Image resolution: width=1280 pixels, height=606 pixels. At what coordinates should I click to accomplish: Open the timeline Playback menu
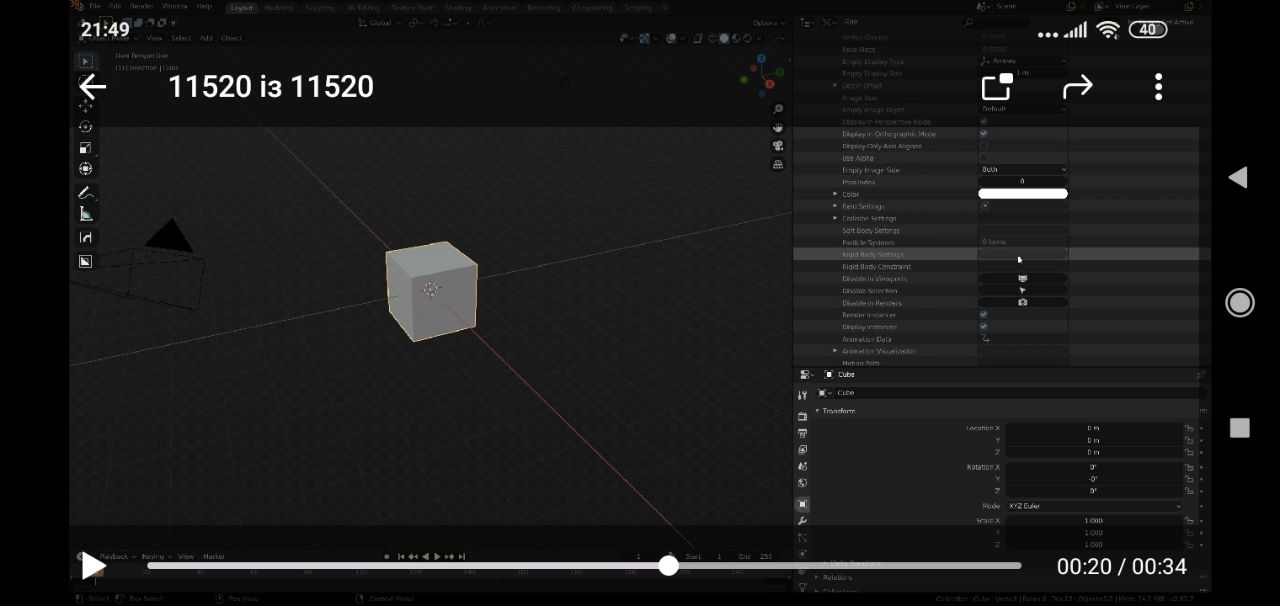tap(117, 556)
